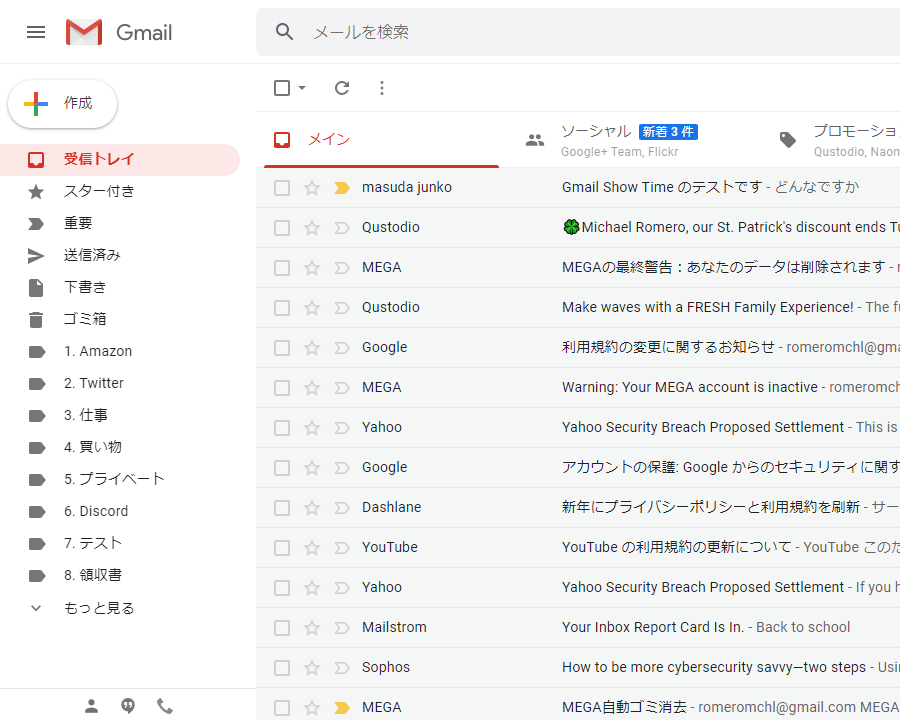Toggle importance marker on Mailstrom email
The height and width of the screenshot is (720, 900).
pyautogui.click(x=342, y=628)
